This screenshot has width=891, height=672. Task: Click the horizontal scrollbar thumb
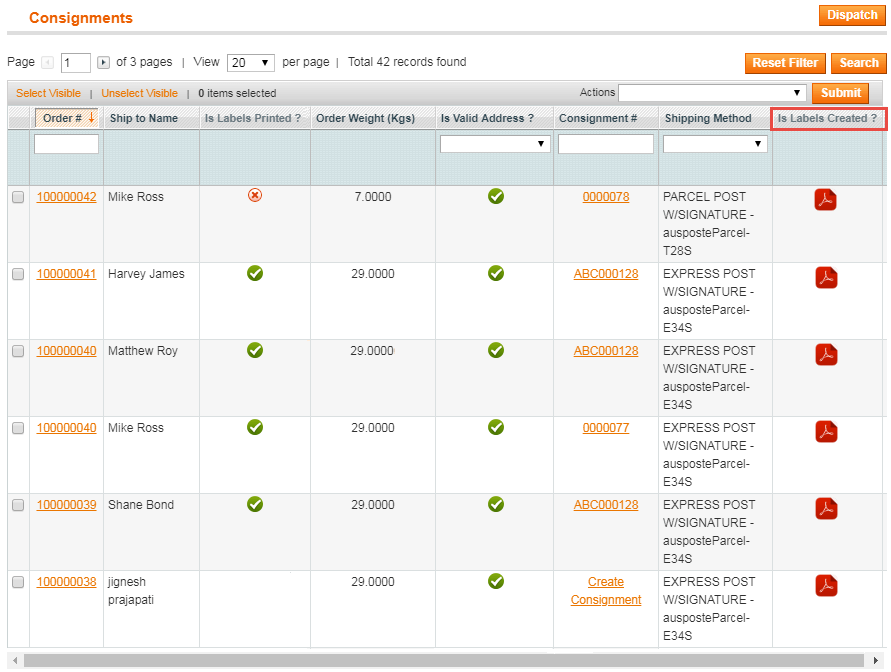click(x=444, y=660)
